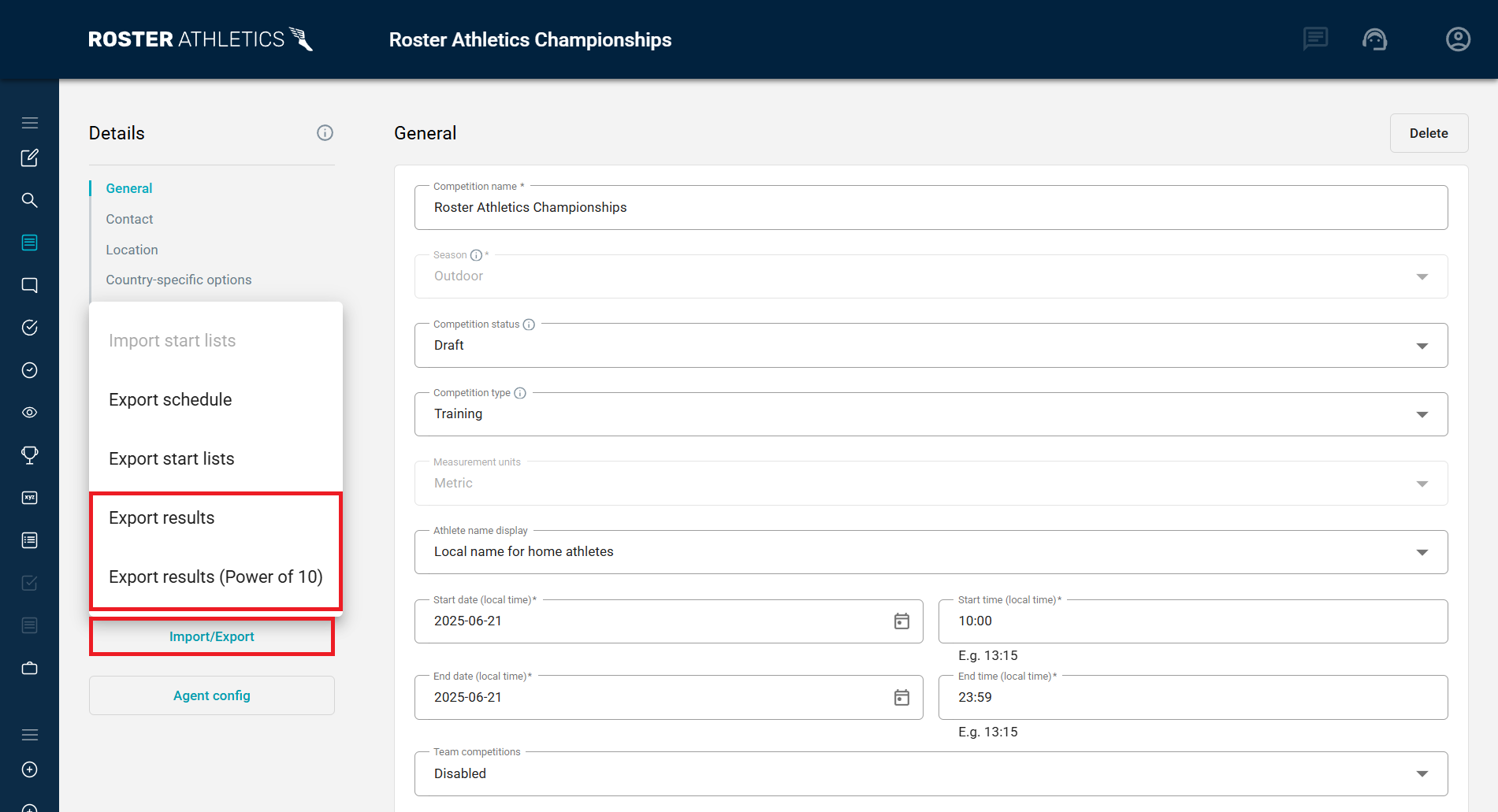Screen dimensions: 1498x812
Task: Choose Export start lists from the menu
Action: (x=216, y=459)
